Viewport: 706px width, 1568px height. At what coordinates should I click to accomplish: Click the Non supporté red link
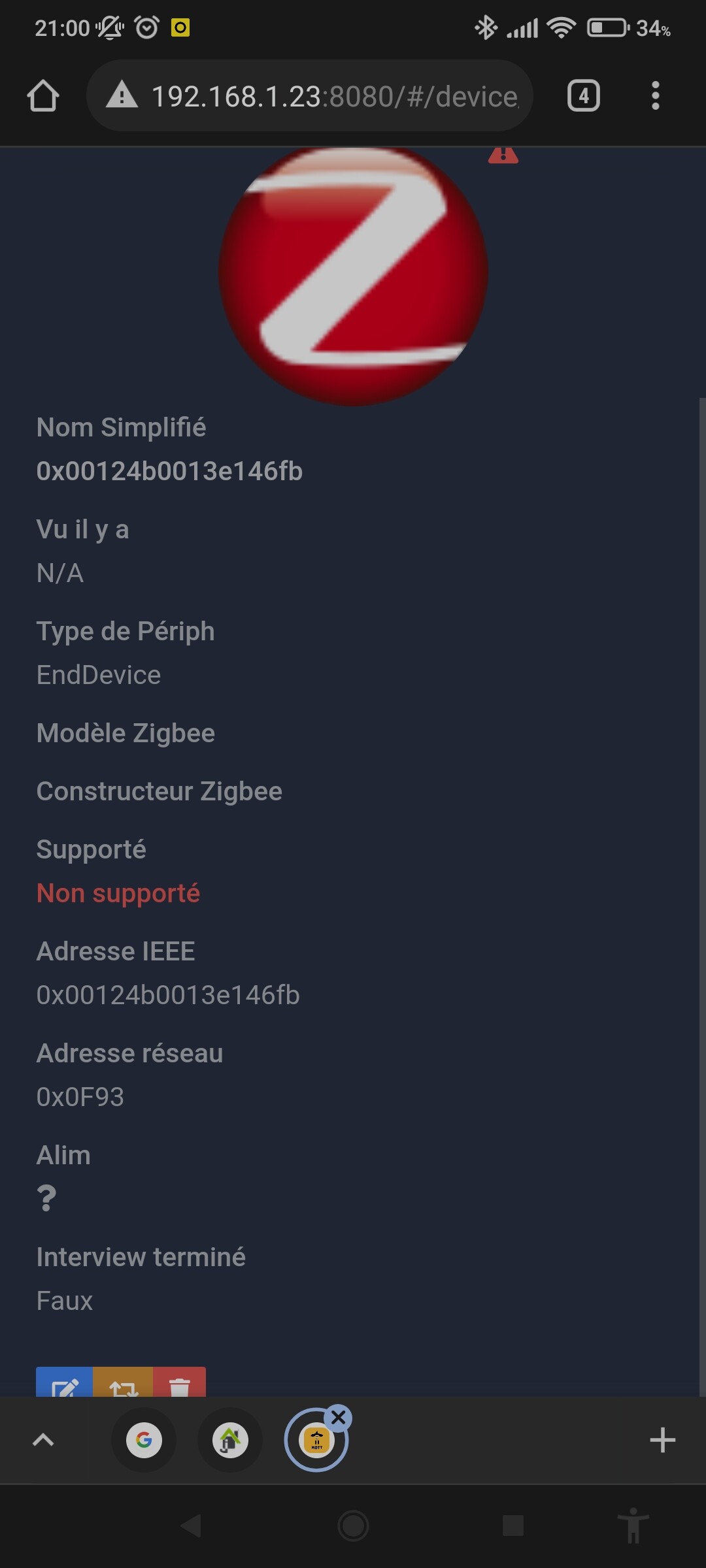tap(118, 893)
